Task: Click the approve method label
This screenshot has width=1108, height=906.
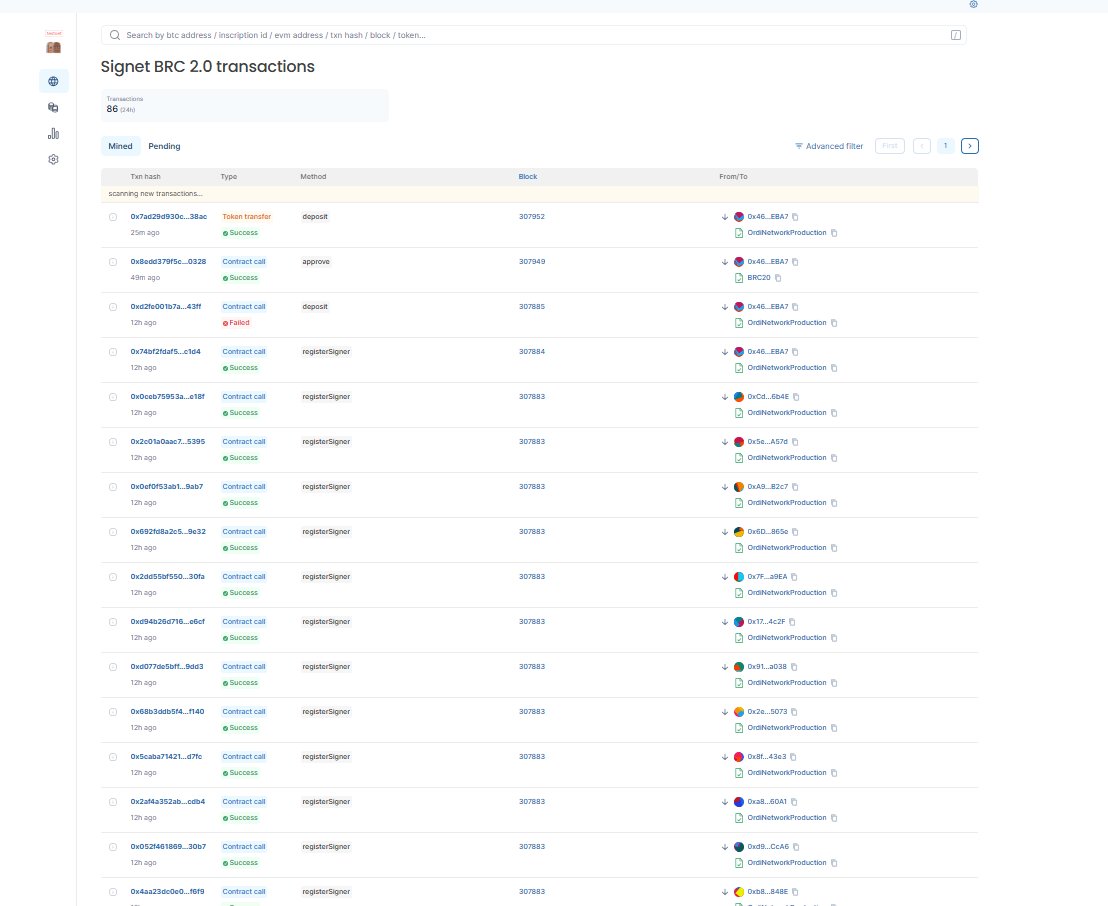Action: tap(316, 261)
